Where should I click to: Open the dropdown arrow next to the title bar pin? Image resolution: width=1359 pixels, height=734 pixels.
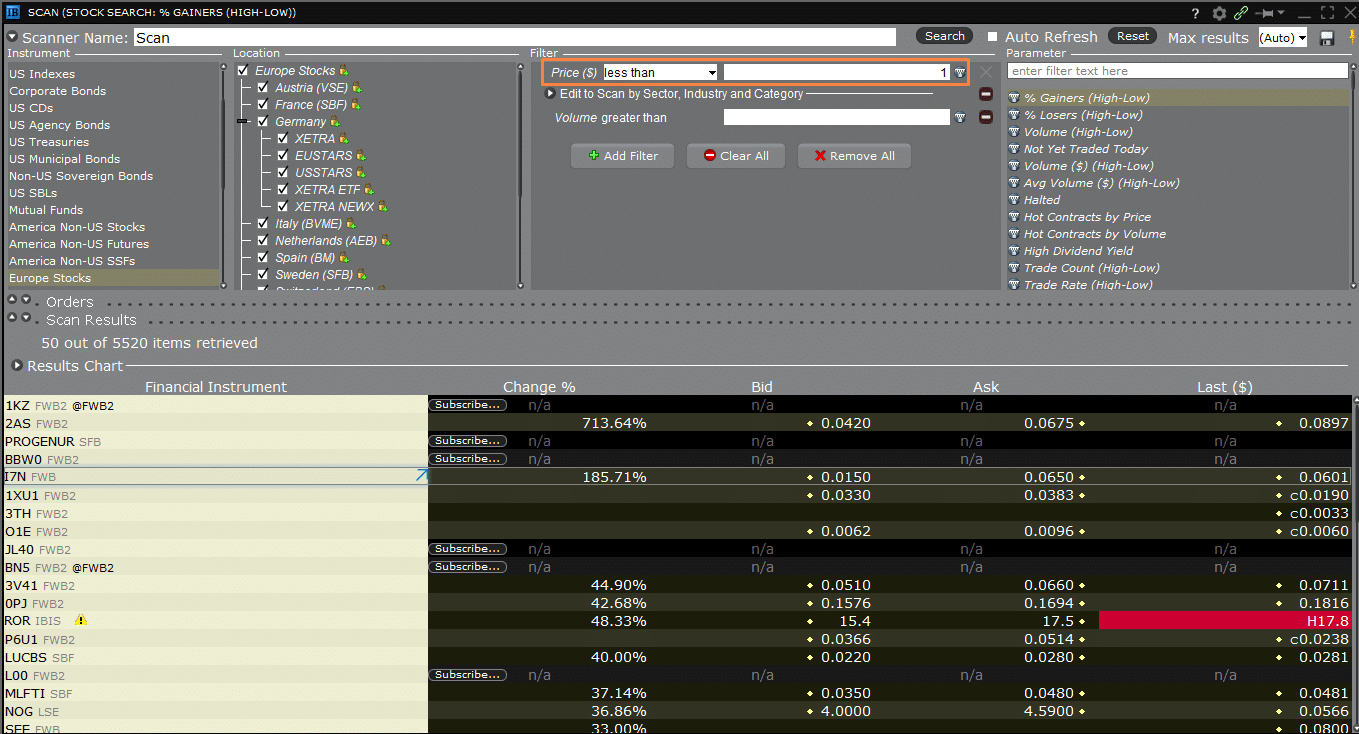[1281, 13]
